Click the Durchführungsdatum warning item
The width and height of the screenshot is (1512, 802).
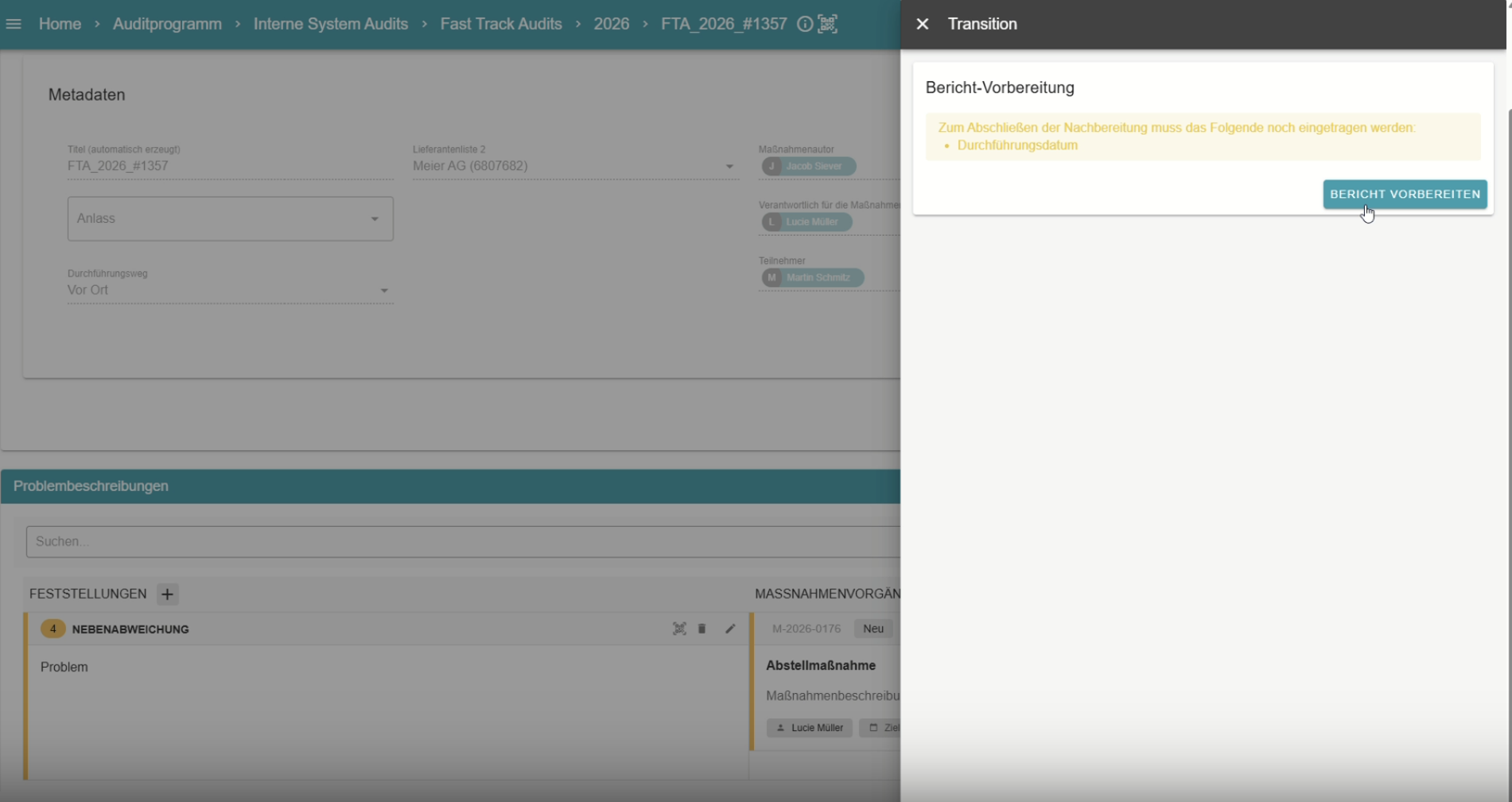[1017, 146]
